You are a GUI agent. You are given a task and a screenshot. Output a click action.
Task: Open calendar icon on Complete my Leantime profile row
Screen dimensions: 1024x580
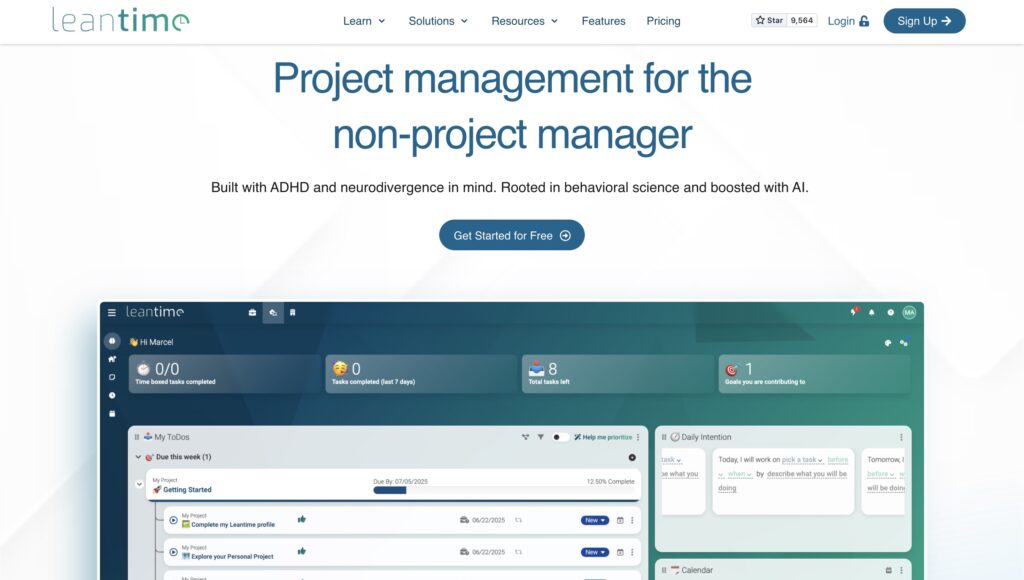[620, 521]
